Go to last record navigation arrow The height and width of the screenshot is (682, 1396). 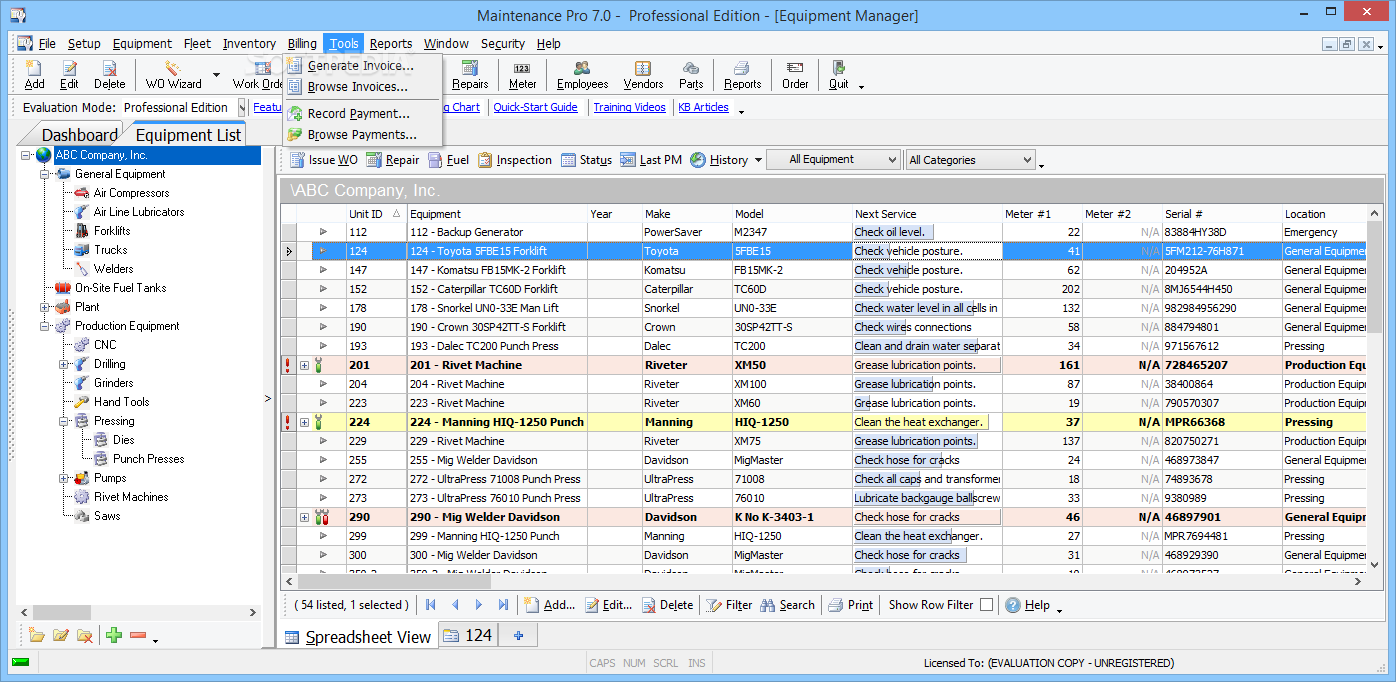pos(503,605)
